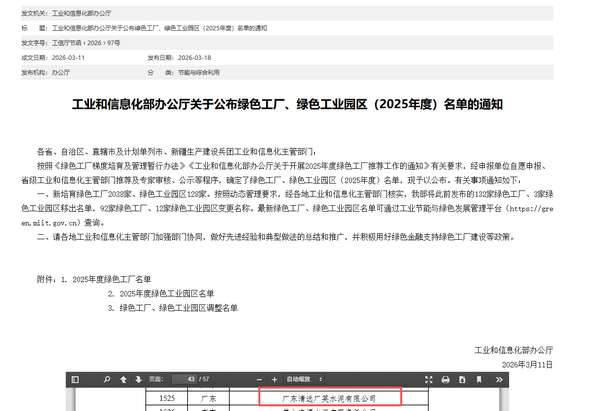Select the highlighted 广东清远广英水泥有限公司 cell
The image size is (600, 411).
(x=330, y=397)
